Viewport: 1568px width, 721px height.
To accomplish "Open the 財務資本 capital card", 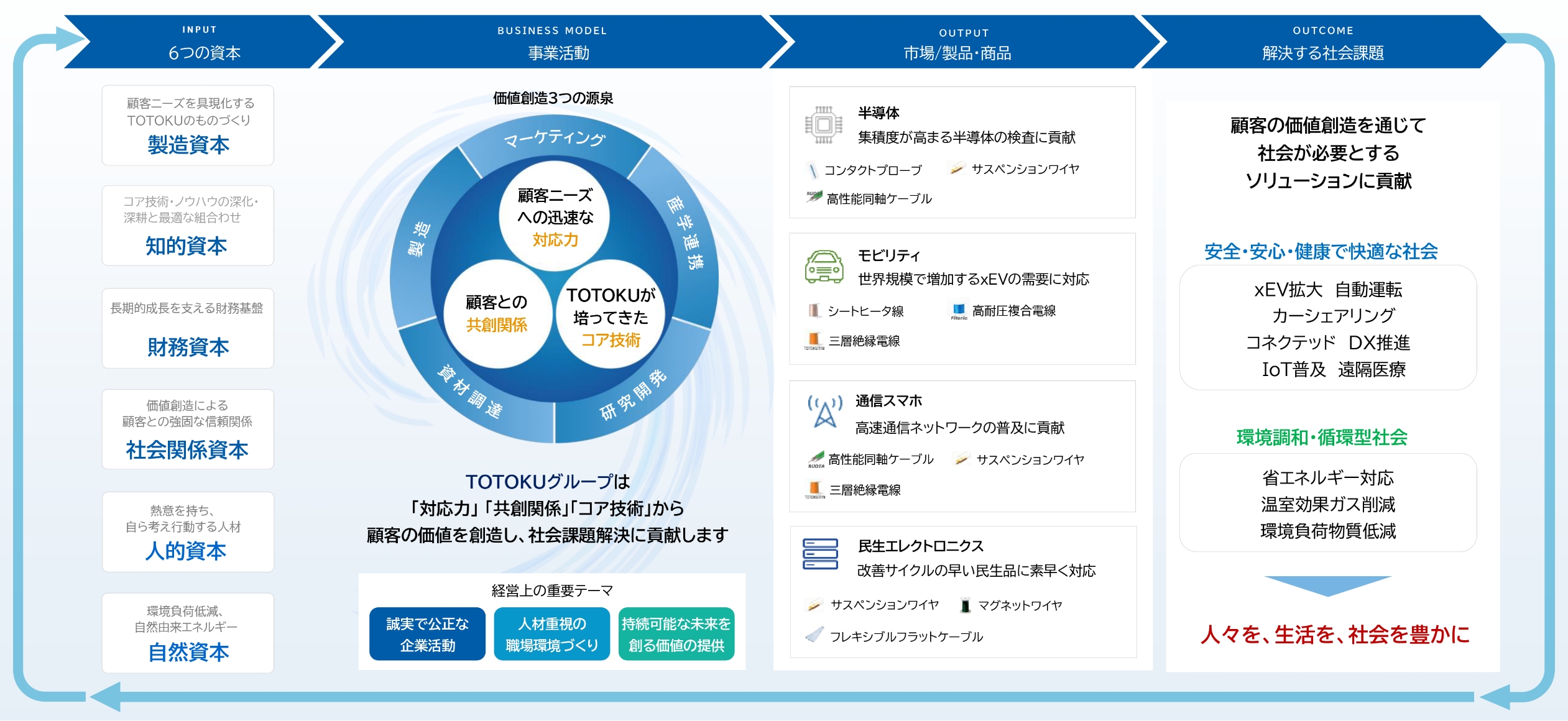I will 188,328.
